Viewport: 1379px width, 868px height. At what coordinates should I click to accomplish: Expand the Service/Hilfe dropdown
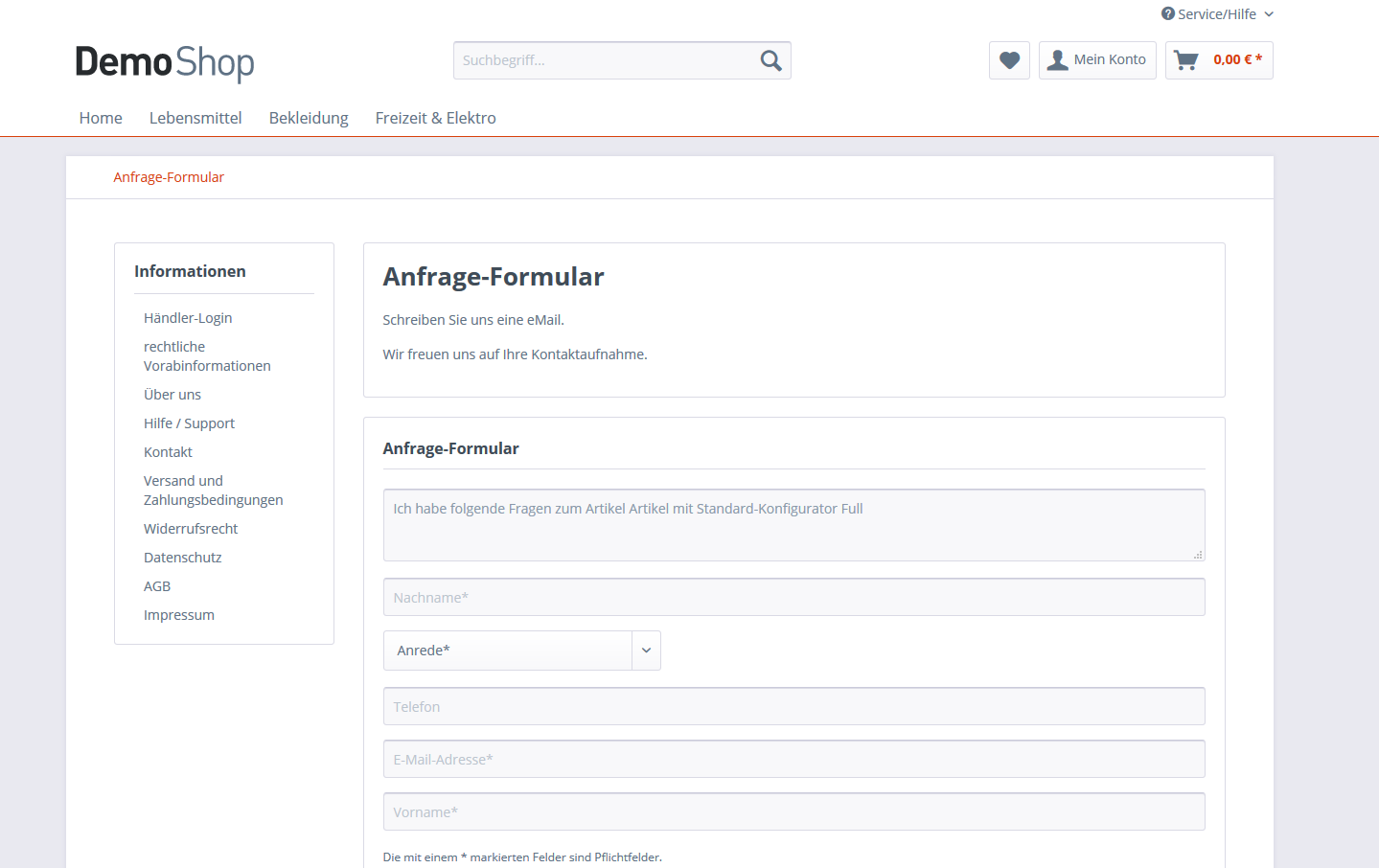pyautogui.click(x=1217, y=14)
